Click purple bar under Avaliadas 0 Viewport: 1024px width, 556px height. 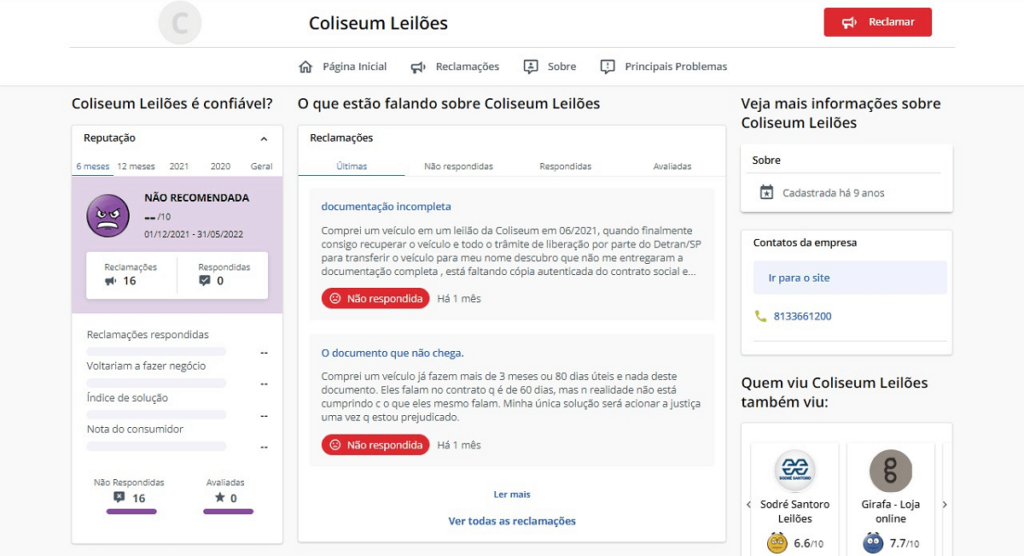228,512
